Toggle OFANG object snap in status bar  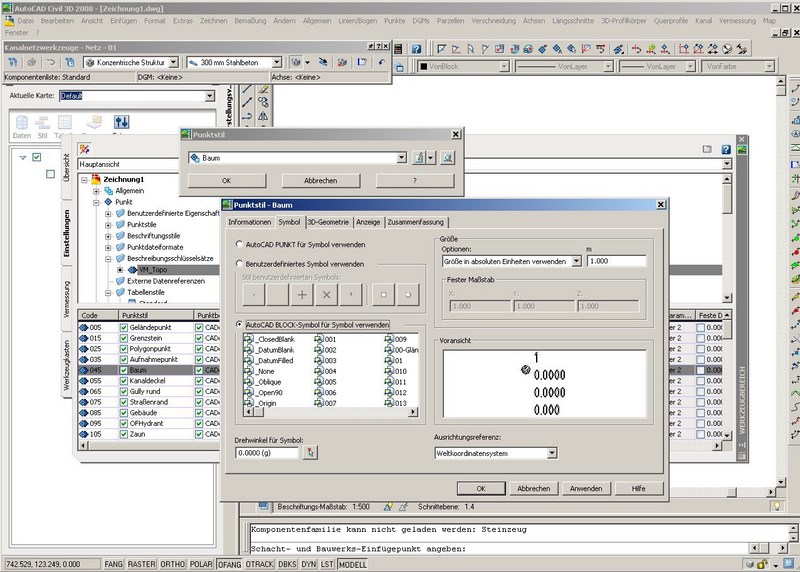[x=229, y=564]
